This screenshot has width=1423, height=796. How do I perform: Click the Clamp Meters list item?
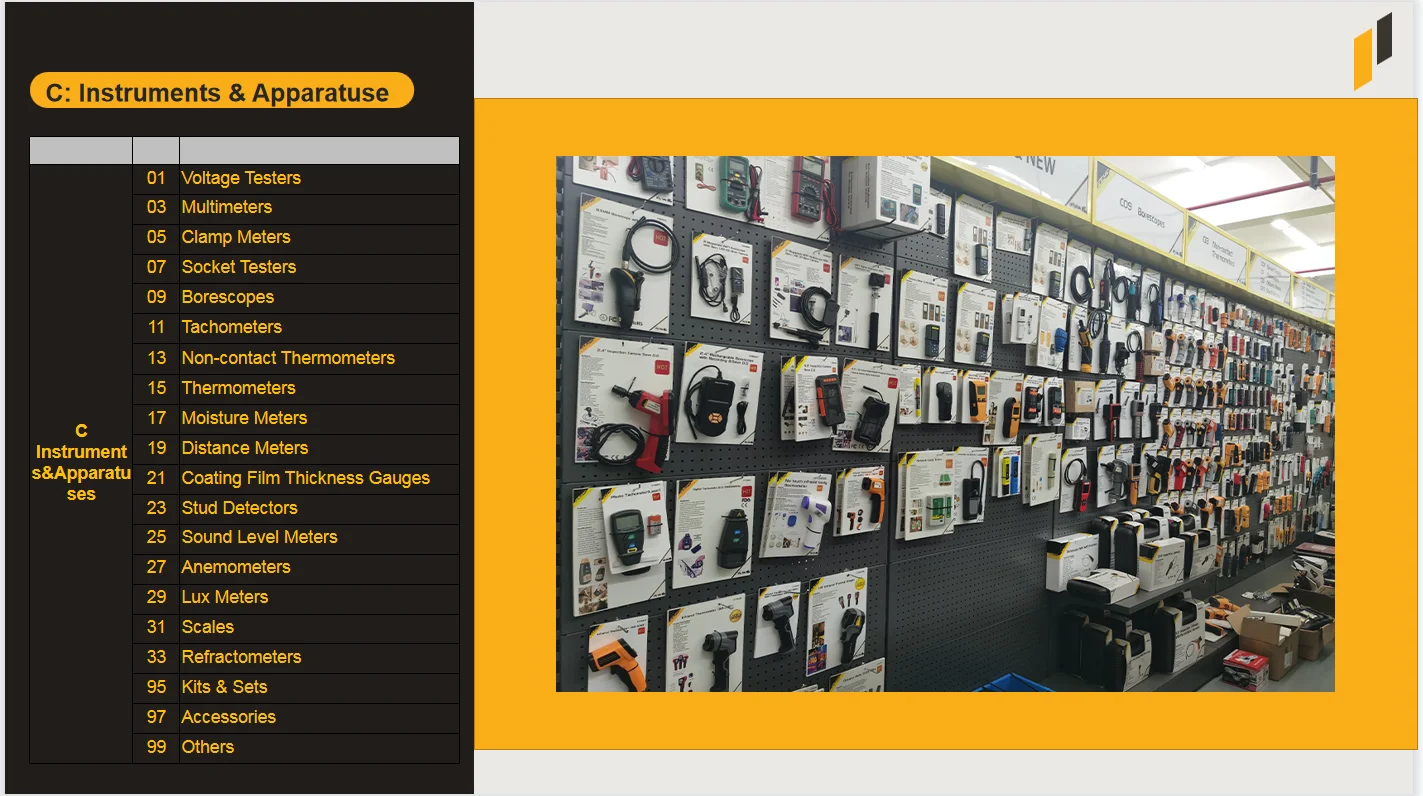click(x=236, y=237)
